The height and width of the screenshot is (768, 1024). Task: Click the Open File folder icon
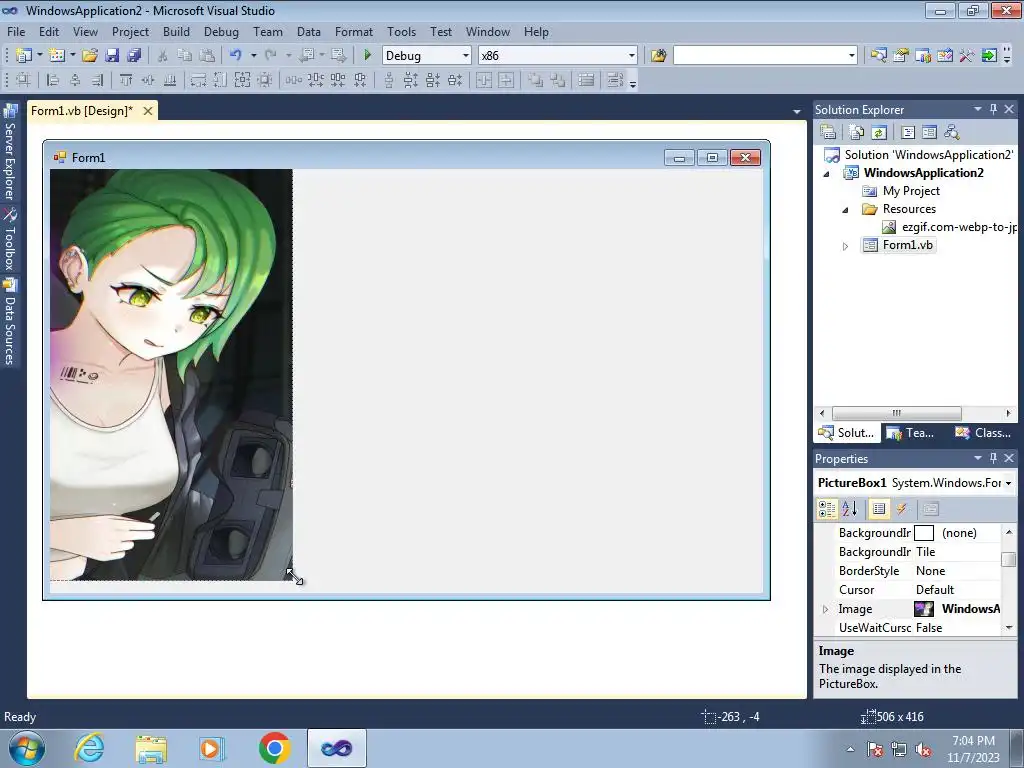[89, 56]
